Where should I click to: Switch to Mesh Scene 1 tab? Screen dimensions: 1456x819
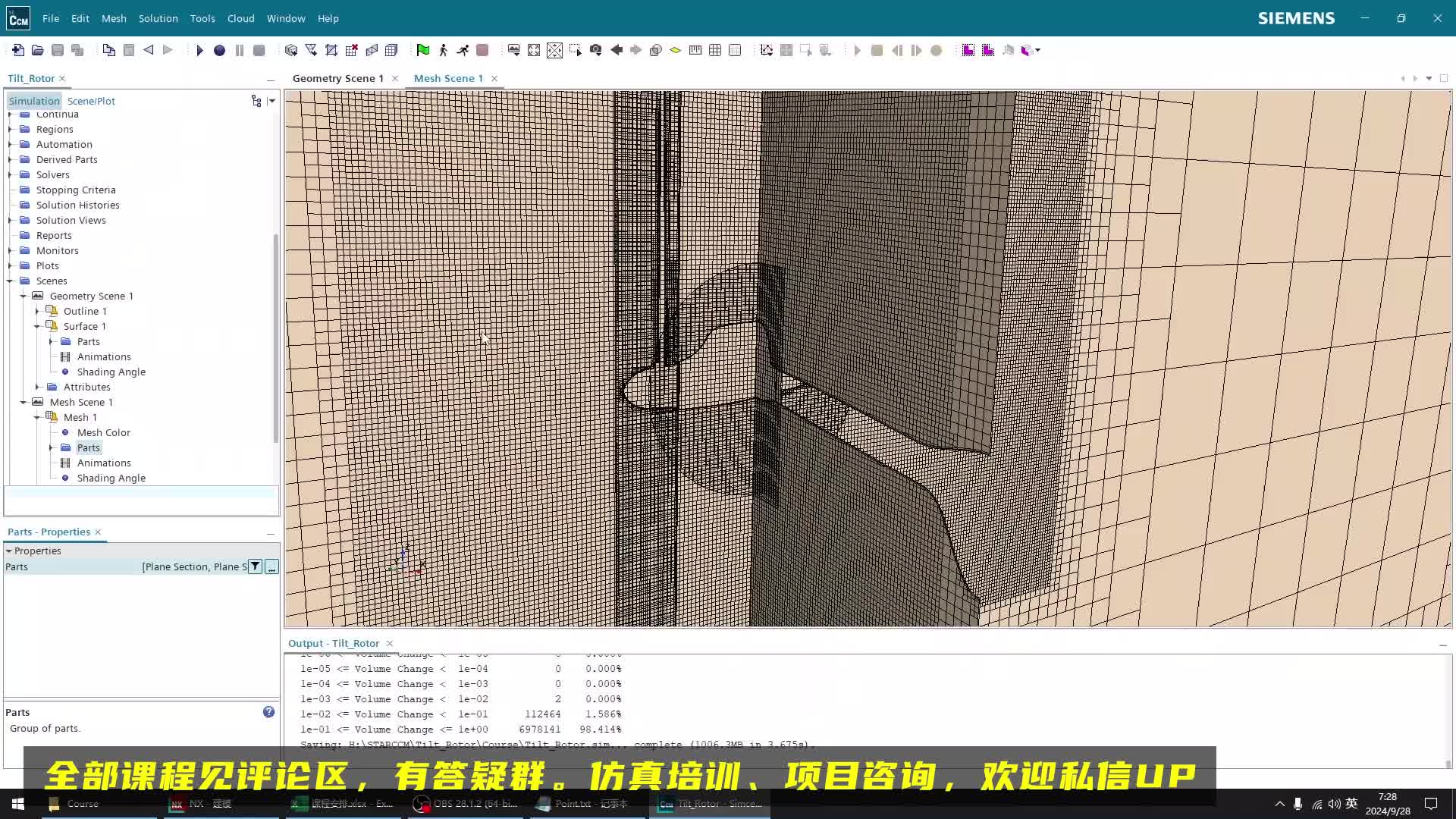[x=448, y=78]
